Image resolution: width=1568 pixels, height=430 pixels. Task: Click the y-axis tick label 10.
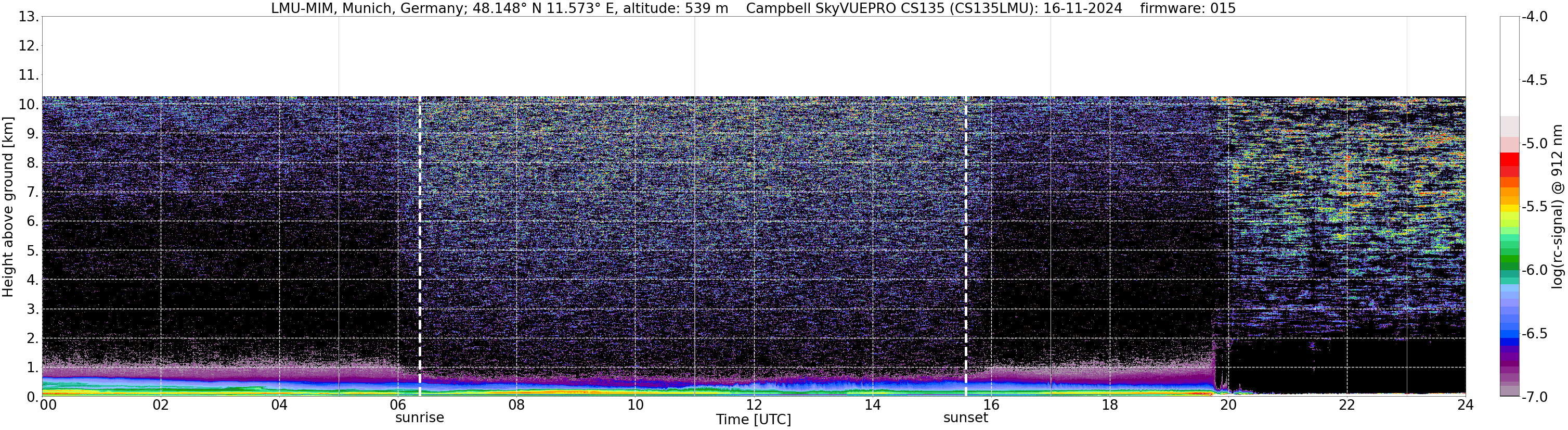point(29,104)
